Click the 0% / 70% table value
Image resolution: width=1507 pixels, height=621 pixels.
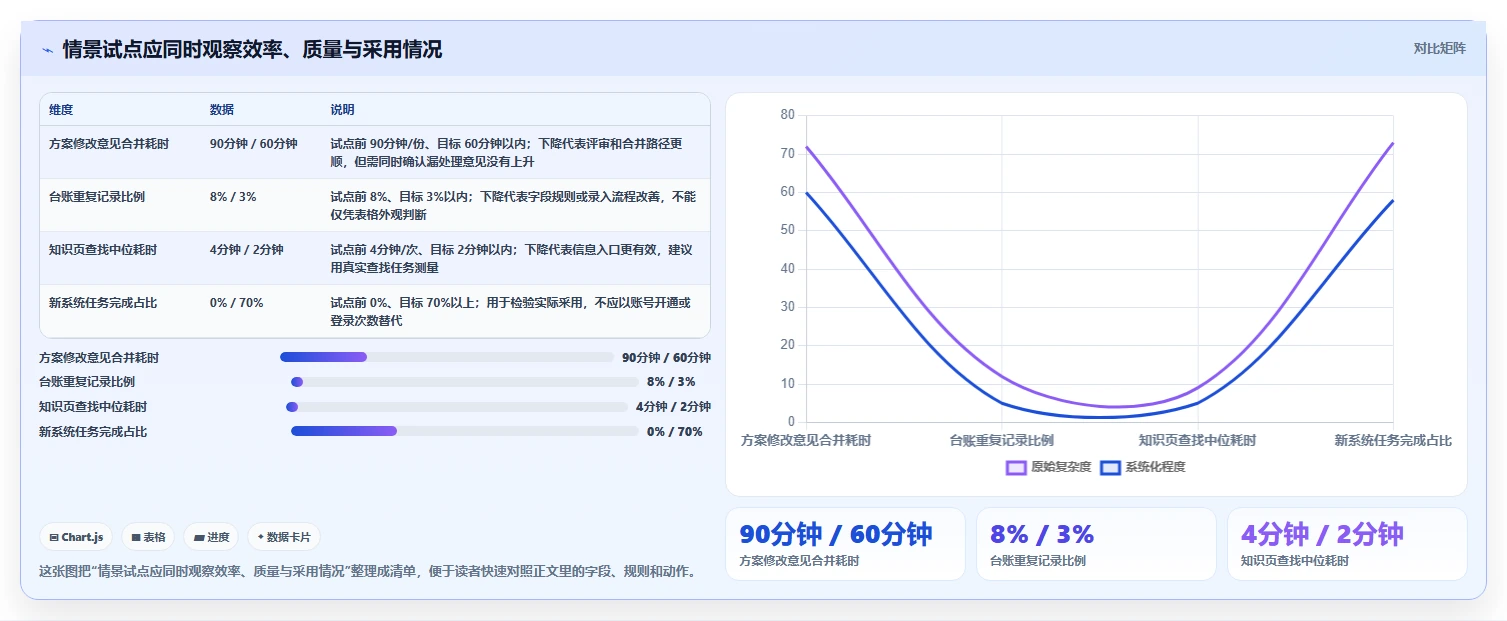[237, 303]
